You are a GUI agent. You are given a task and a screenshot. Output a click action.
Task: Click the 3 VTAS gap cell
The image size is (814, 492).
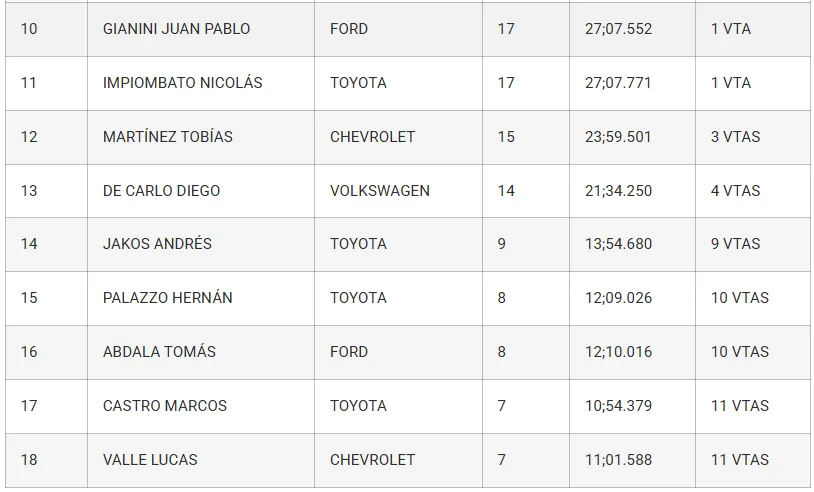point(735,137)
